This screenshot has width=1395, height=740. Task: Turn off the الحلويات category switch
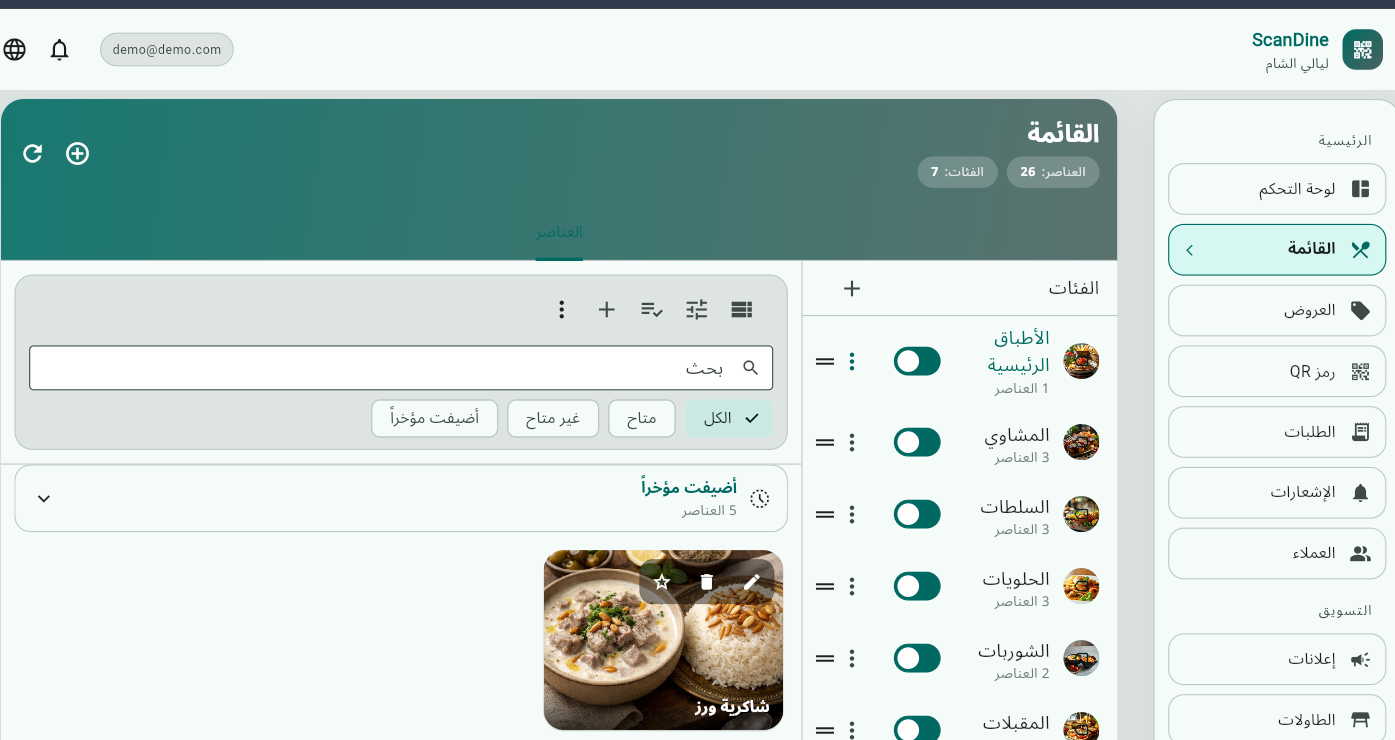click(x=917, y=585)
